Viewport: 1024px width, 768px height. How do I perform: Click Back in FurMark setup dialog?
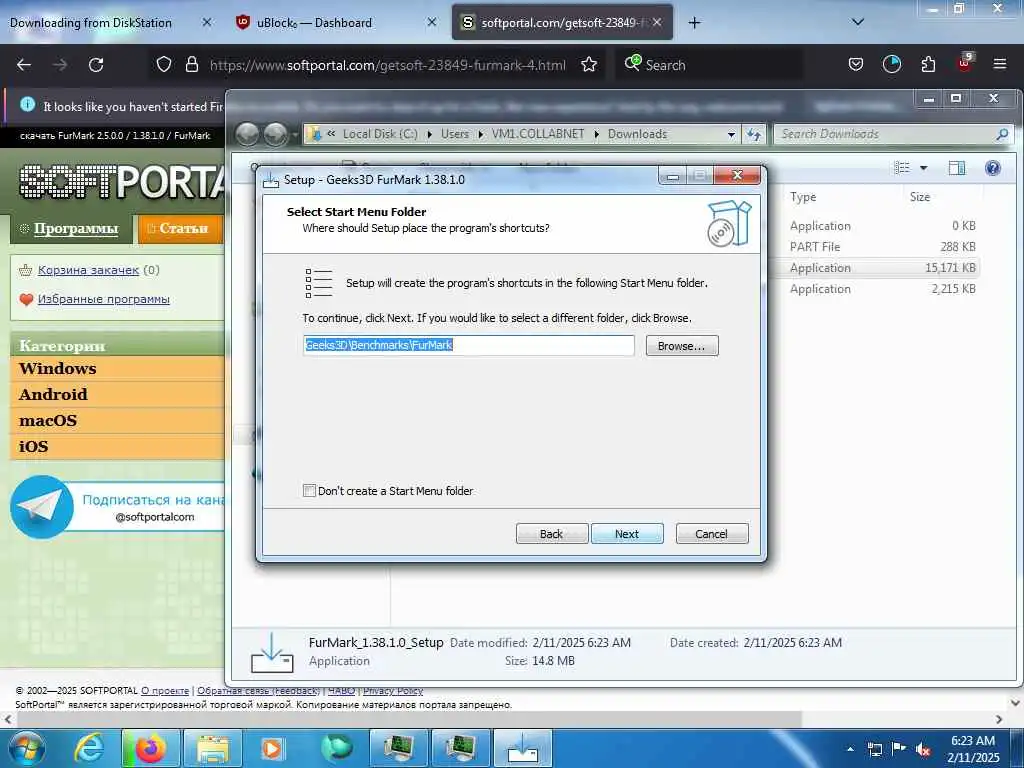(x=552, y=534)
